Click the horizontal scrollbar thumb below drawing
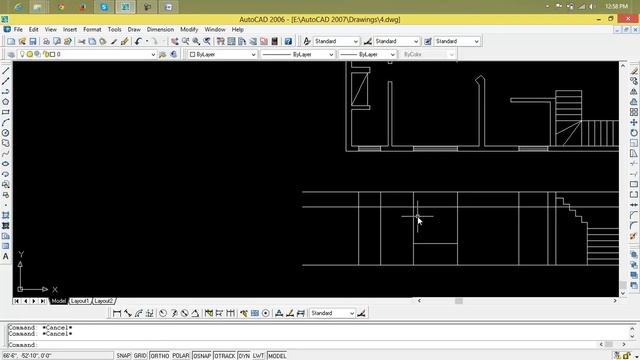The height and width of the screenshot is (360, 640). click(459, 301)
